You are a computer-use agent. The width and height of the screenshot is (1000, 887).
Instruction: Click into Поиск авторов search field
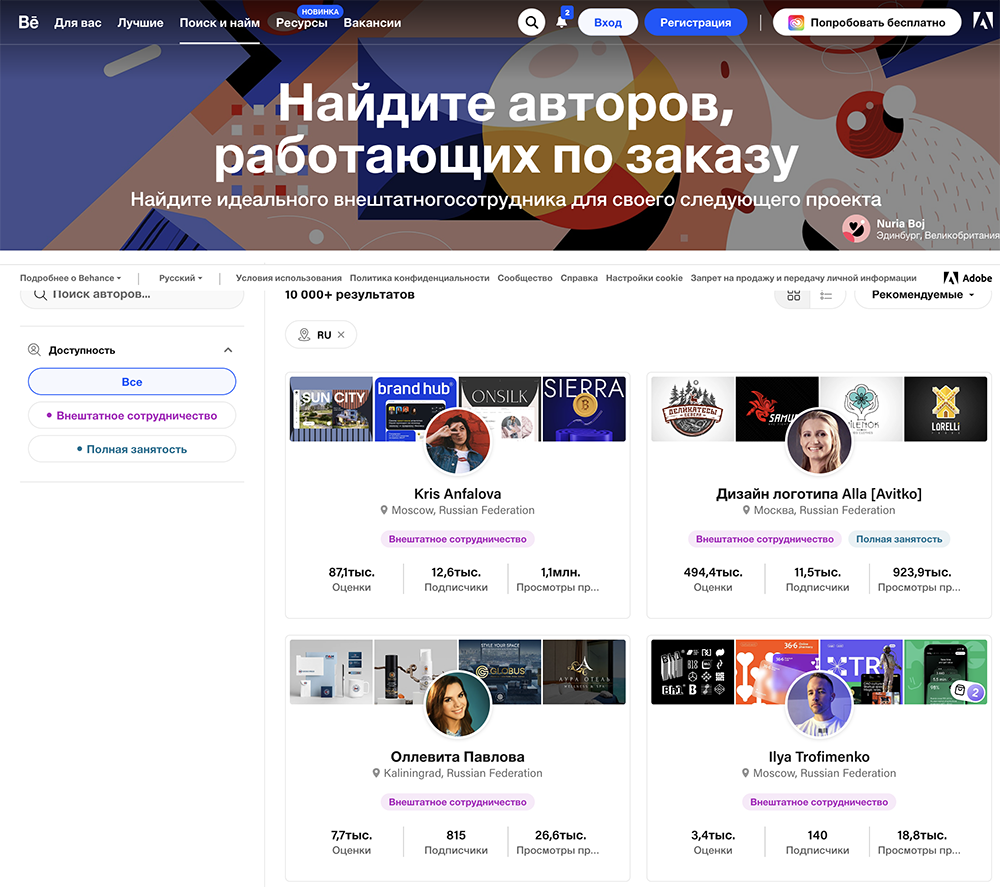point(132,297)
